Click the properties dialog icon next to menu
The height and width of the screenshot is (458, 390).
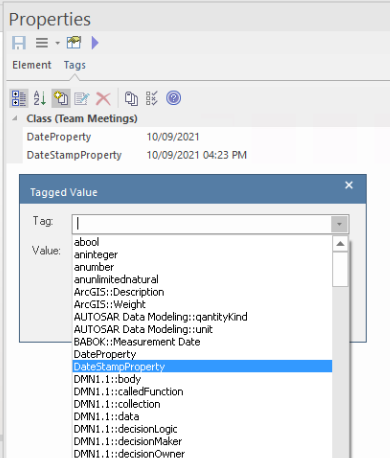(x=74, y=43)
